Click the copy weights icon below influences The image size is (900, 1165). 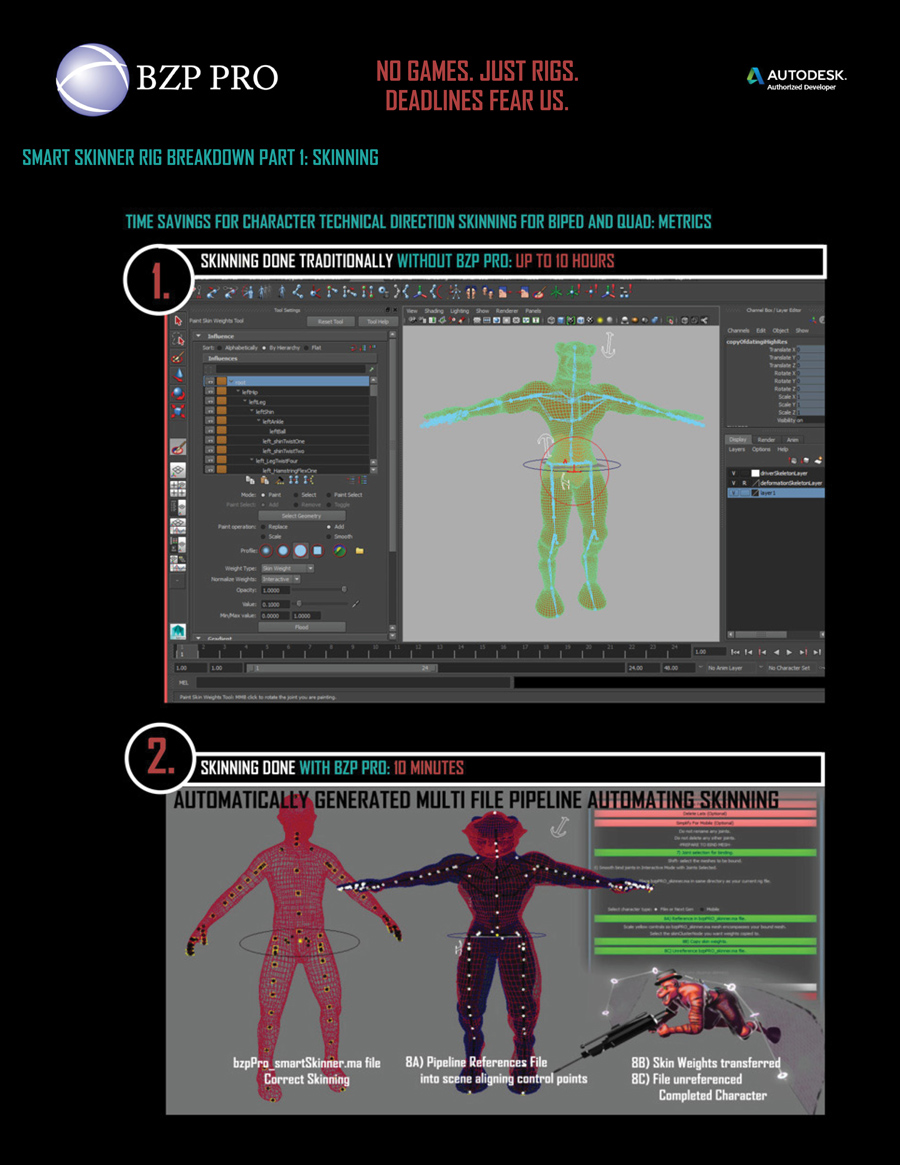pyautogui.click(x=250, y=481)
